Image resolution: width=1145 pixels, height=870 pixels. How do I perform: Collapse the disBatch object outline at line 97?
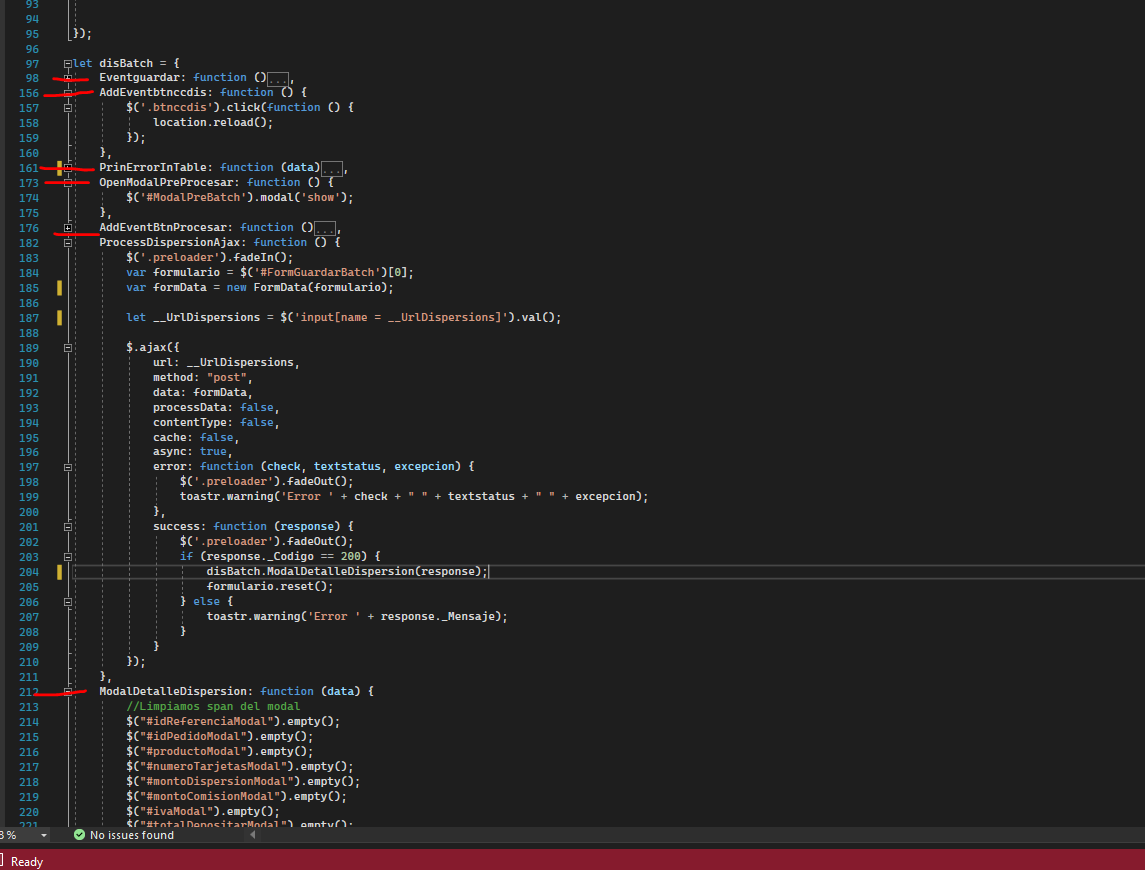68,63
